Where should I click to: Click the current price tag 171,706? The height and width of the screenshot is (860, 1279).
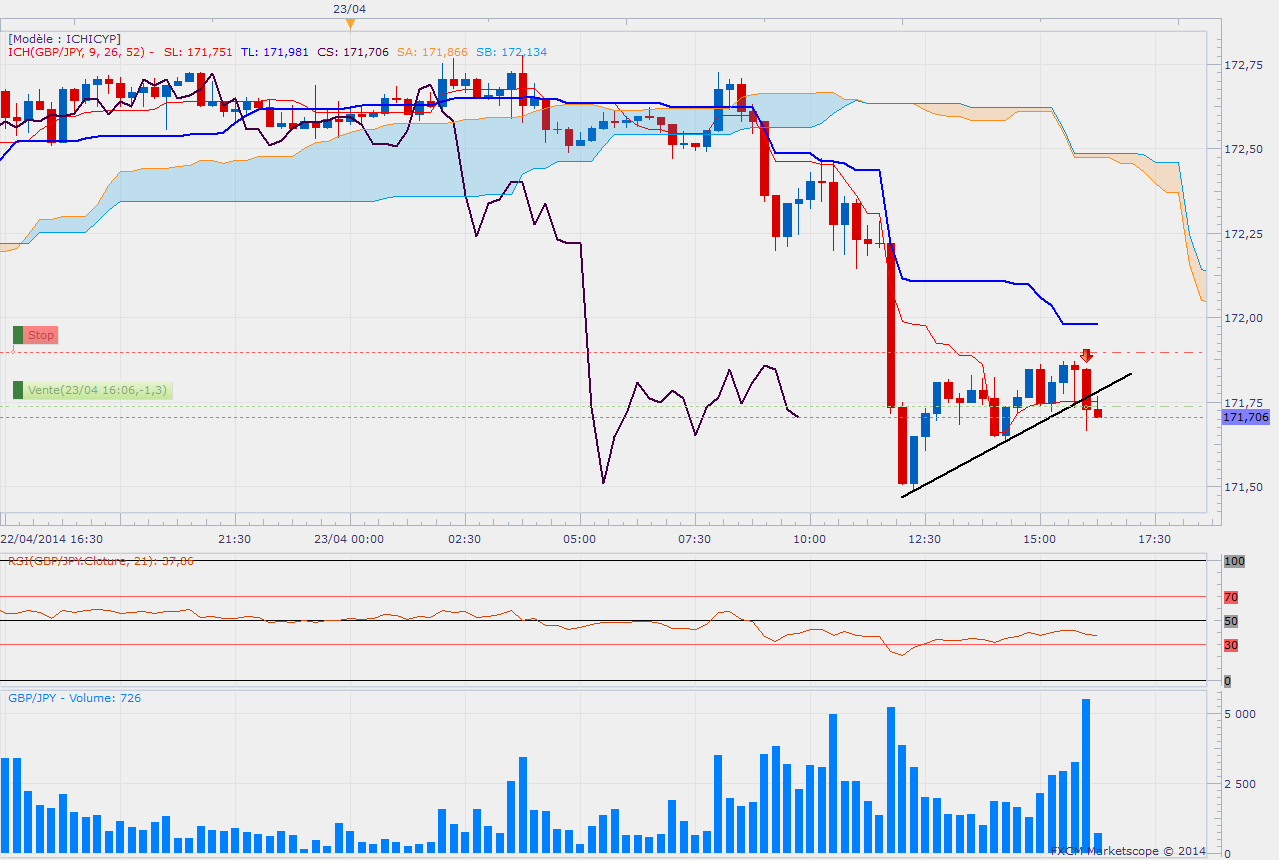click(x=1246, y=417)
